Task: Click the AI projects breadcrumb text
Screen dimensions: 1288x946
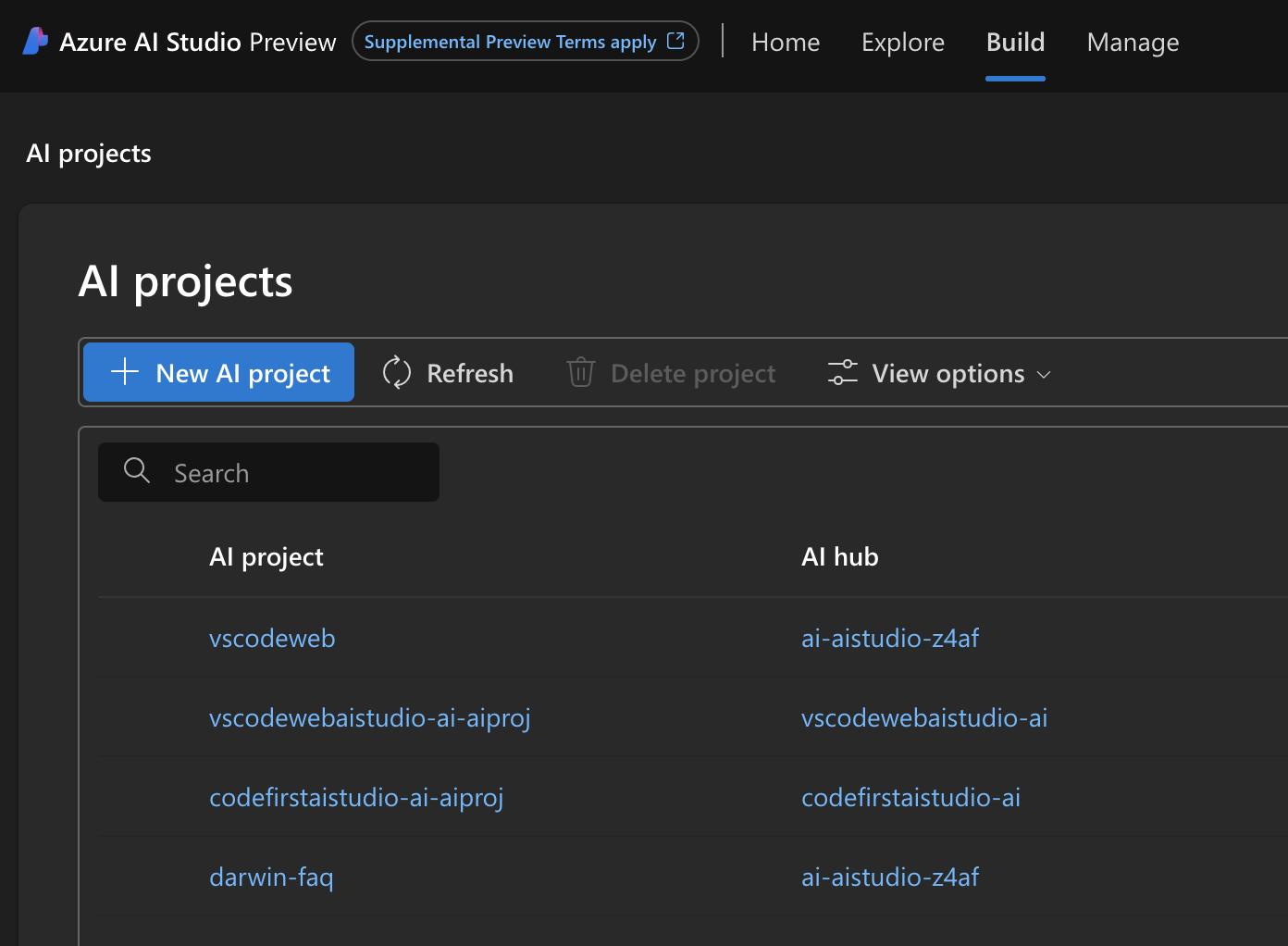Action: [89, 154]
